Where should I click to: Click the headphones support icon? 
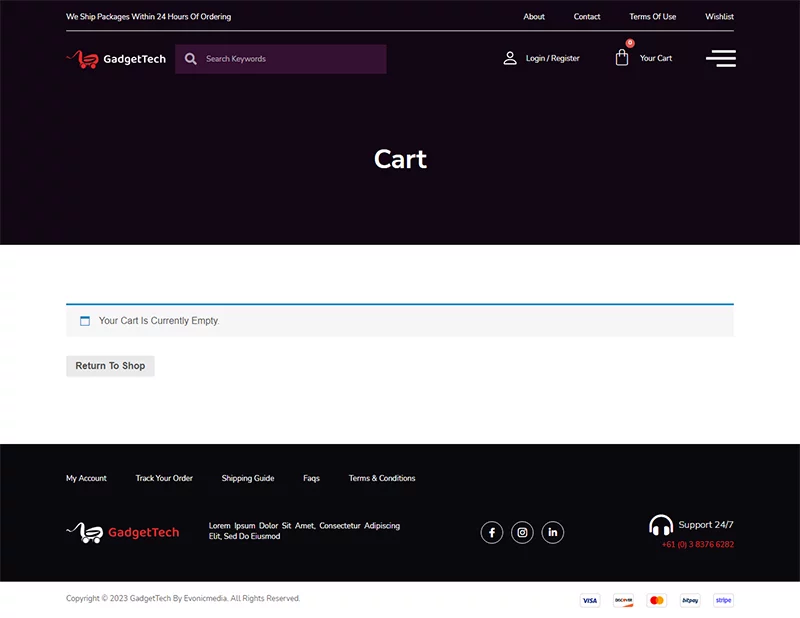(x=660, y=525)
